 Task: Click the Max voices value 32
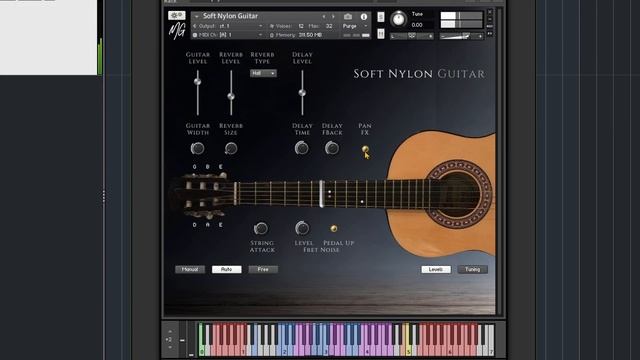click(x=329, y=26)
